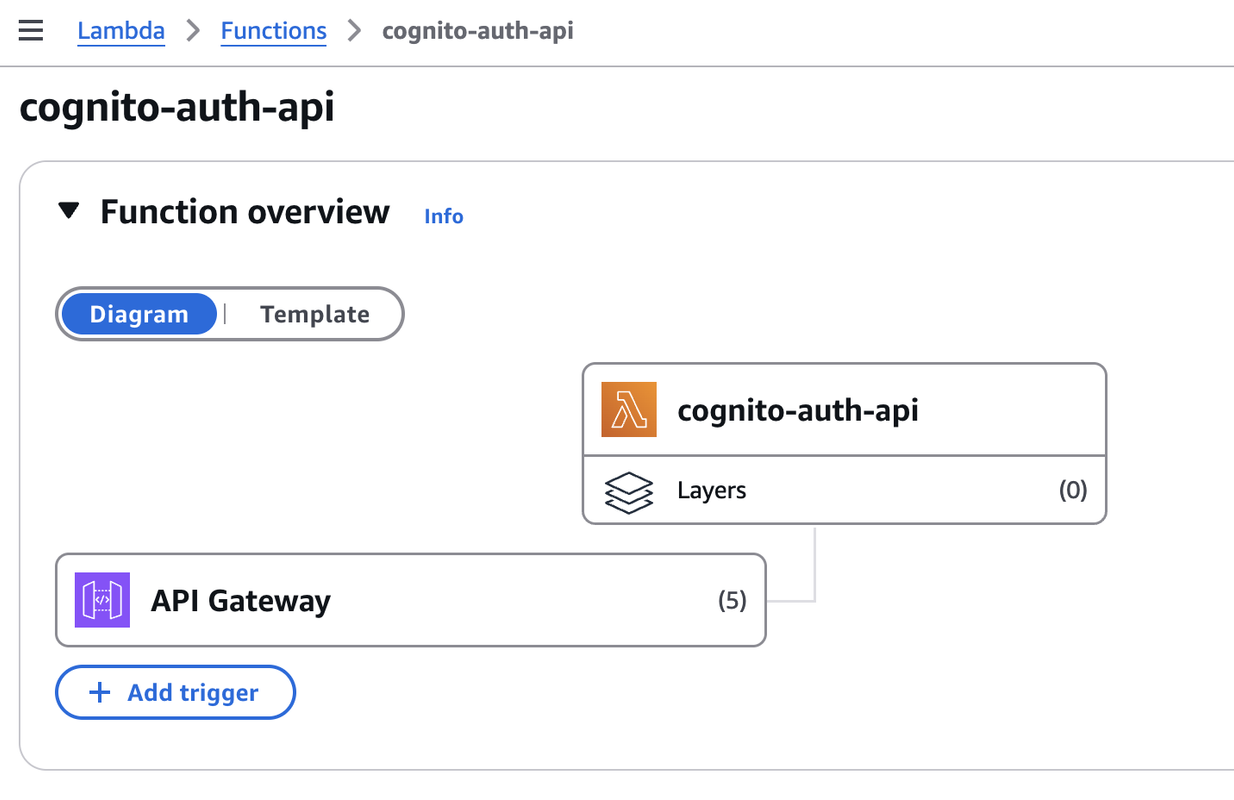Toggle the Diagram/Template view switcher
The image size is (1234, 800).
tap(229, 314)
